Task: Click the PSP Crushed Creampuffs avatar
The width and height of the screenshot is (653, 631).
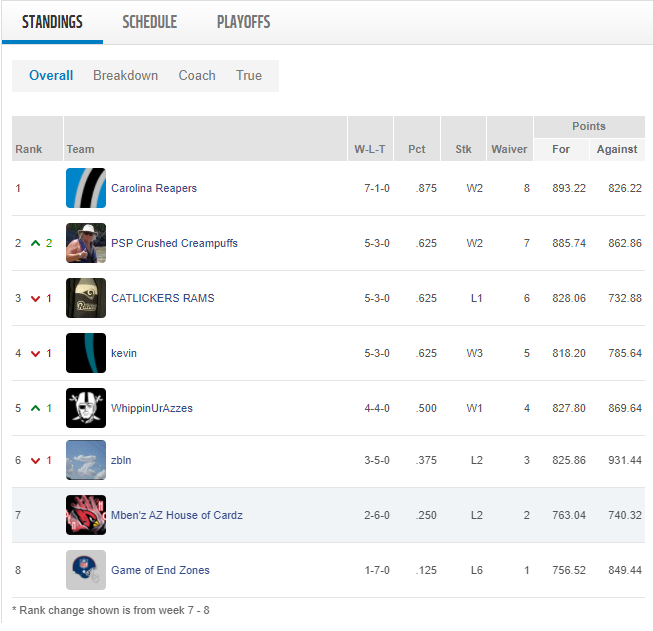Action: [86, 243]
